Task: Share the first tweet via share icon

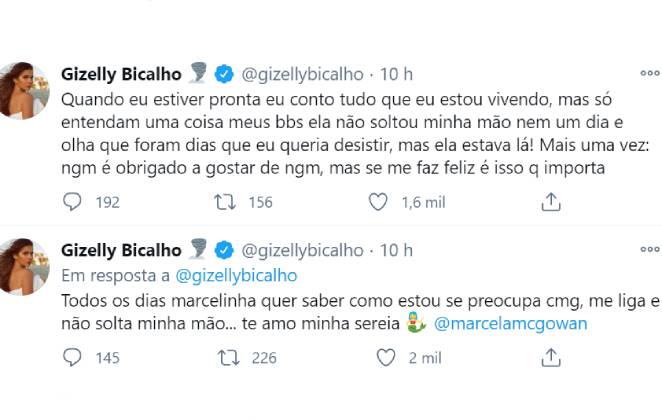Action: click(x=550, y=202)
